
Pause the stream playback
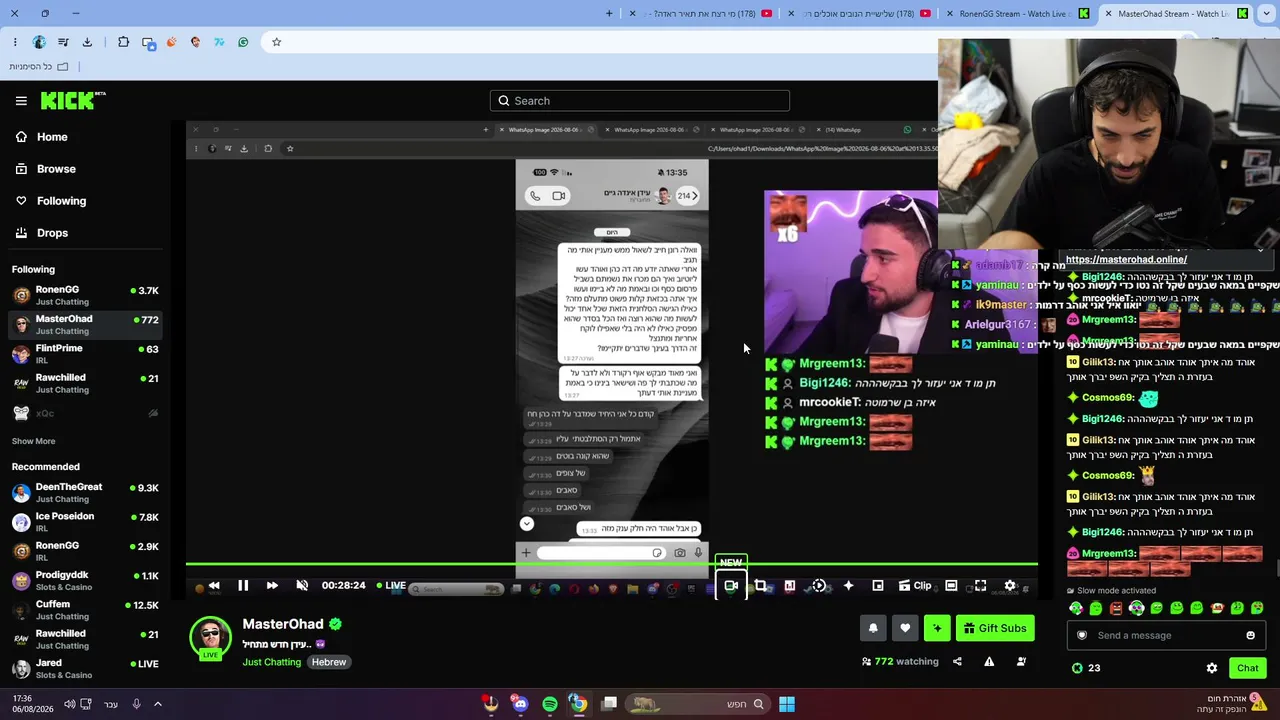[x=243, y=586]
